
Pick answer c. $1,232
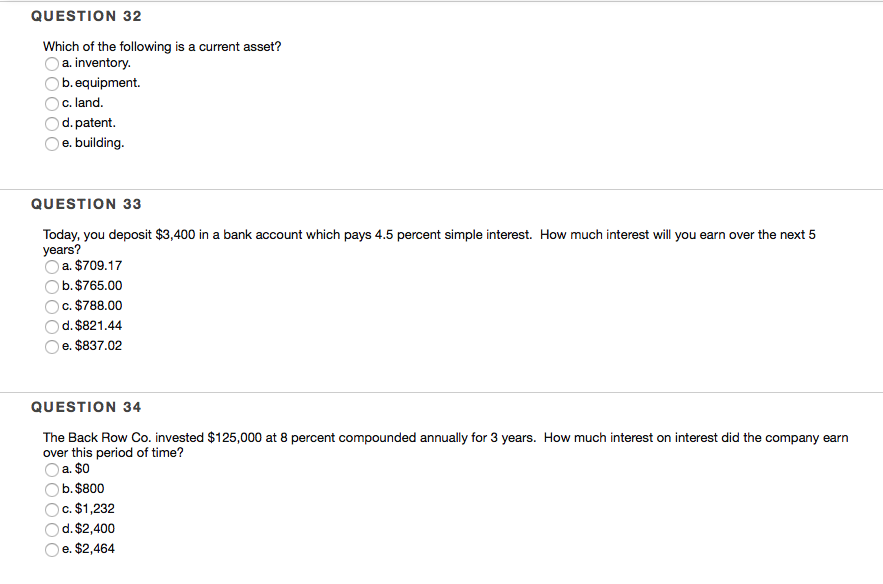52,510
